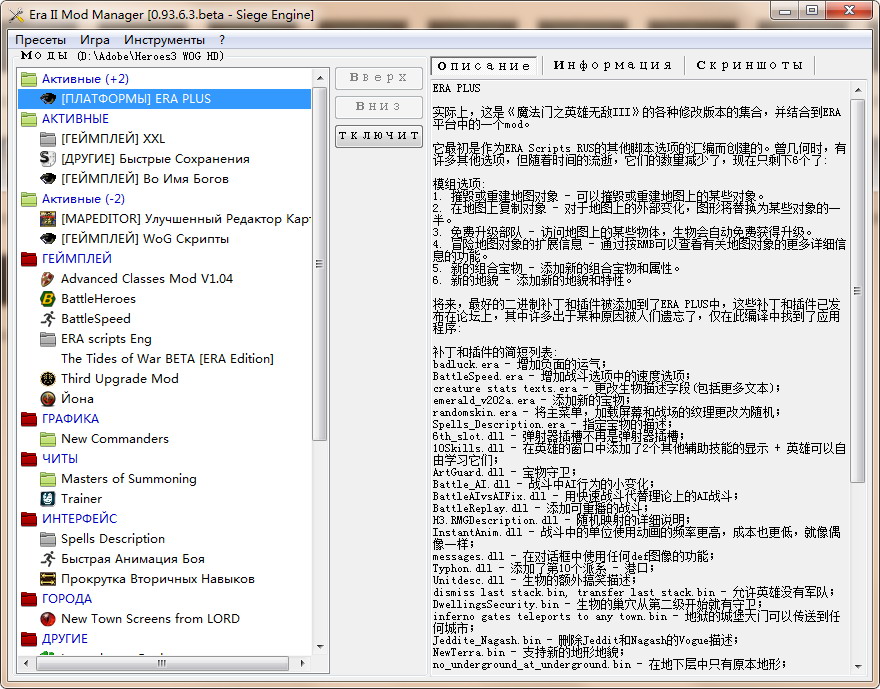Expand the ГРАФИКА category folder

(x=29, y=419)
